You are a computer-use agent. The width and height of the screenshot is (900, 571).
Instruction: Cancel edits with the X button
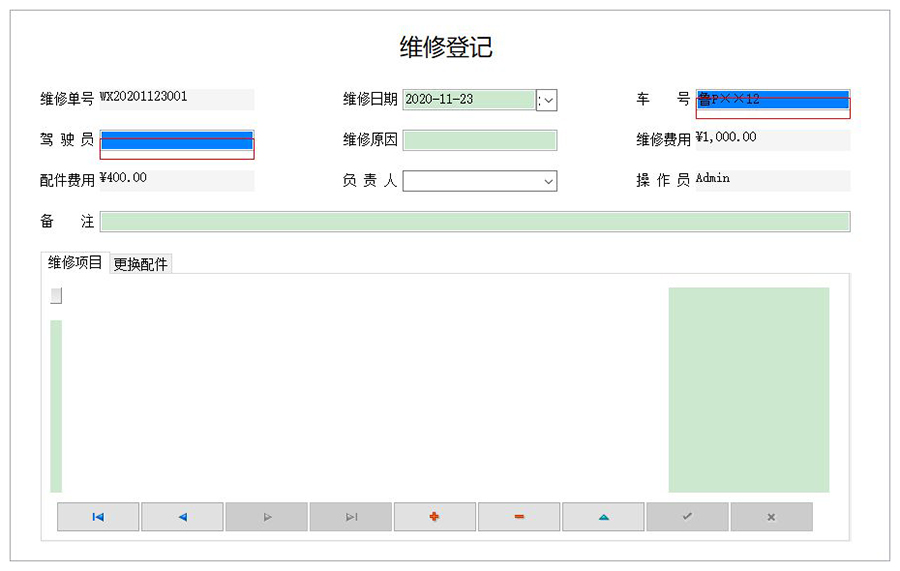(771, 517)
